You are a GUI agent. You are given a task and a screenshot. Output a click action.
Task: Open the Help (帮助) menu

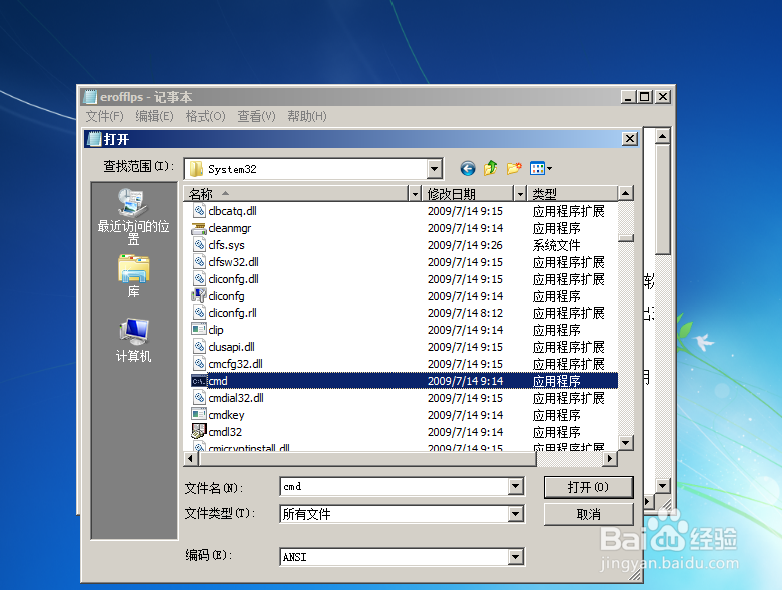click(x=307, y=116)
